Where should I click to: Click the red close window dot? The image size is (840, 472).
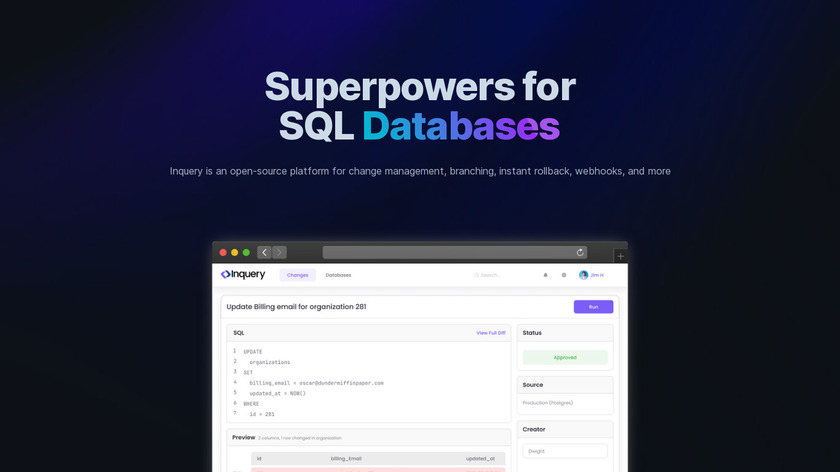click(223, 252)
